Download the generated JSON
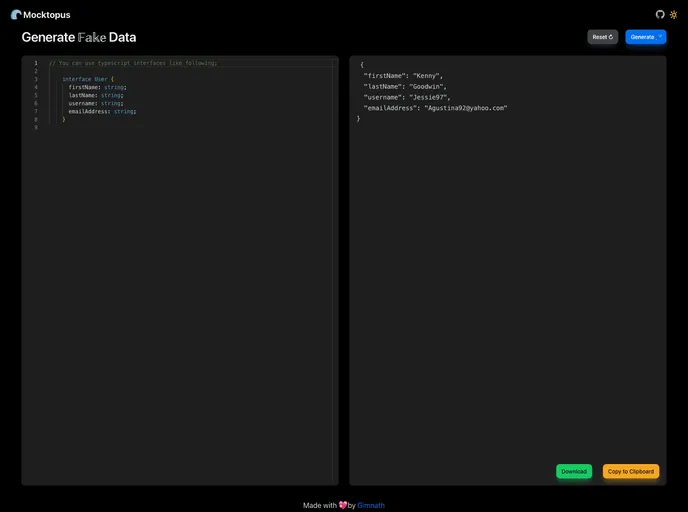The height and width of the screenshot is (512, 688). [x=574, y=471]
